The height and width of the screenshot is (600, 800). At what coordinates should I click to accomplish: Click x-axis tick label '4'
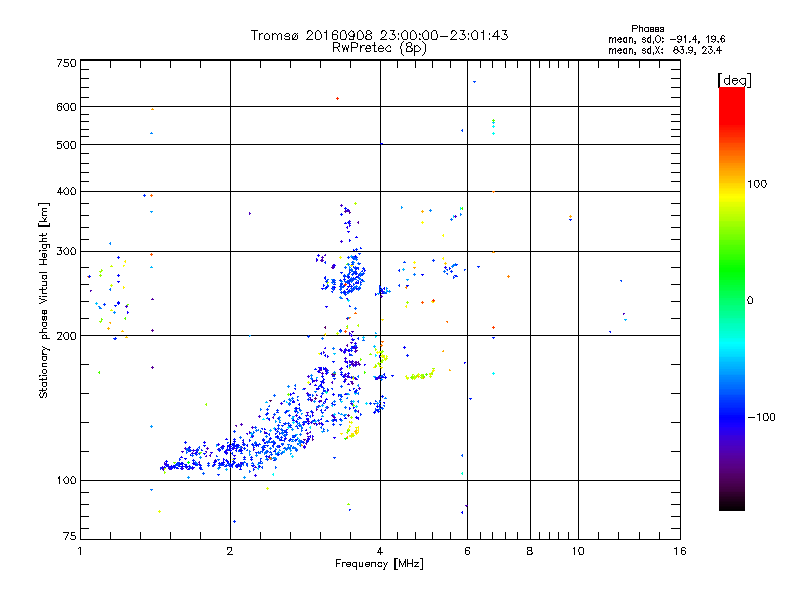[x=380, y=551]
